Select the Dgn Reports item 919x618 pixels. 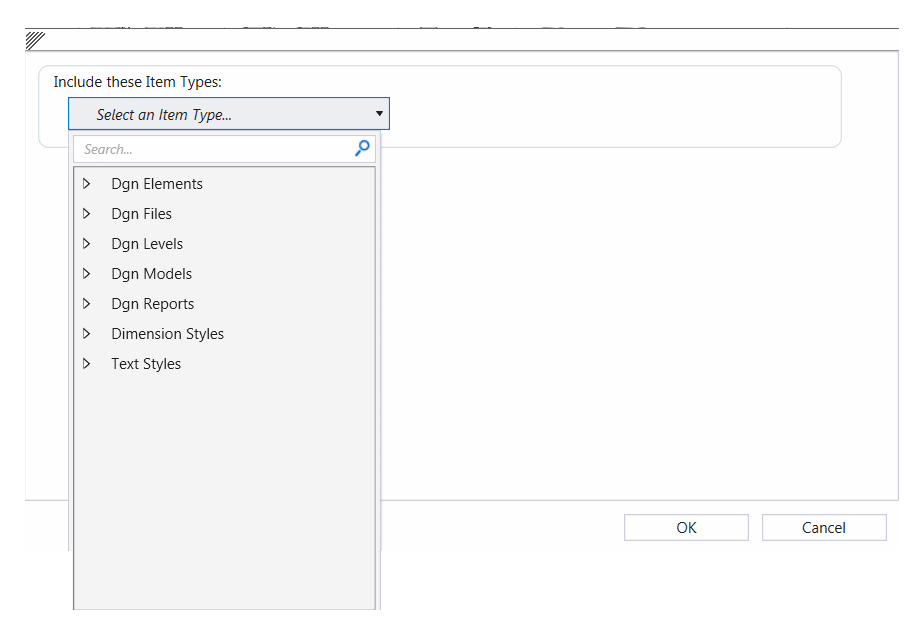(152, 304)
